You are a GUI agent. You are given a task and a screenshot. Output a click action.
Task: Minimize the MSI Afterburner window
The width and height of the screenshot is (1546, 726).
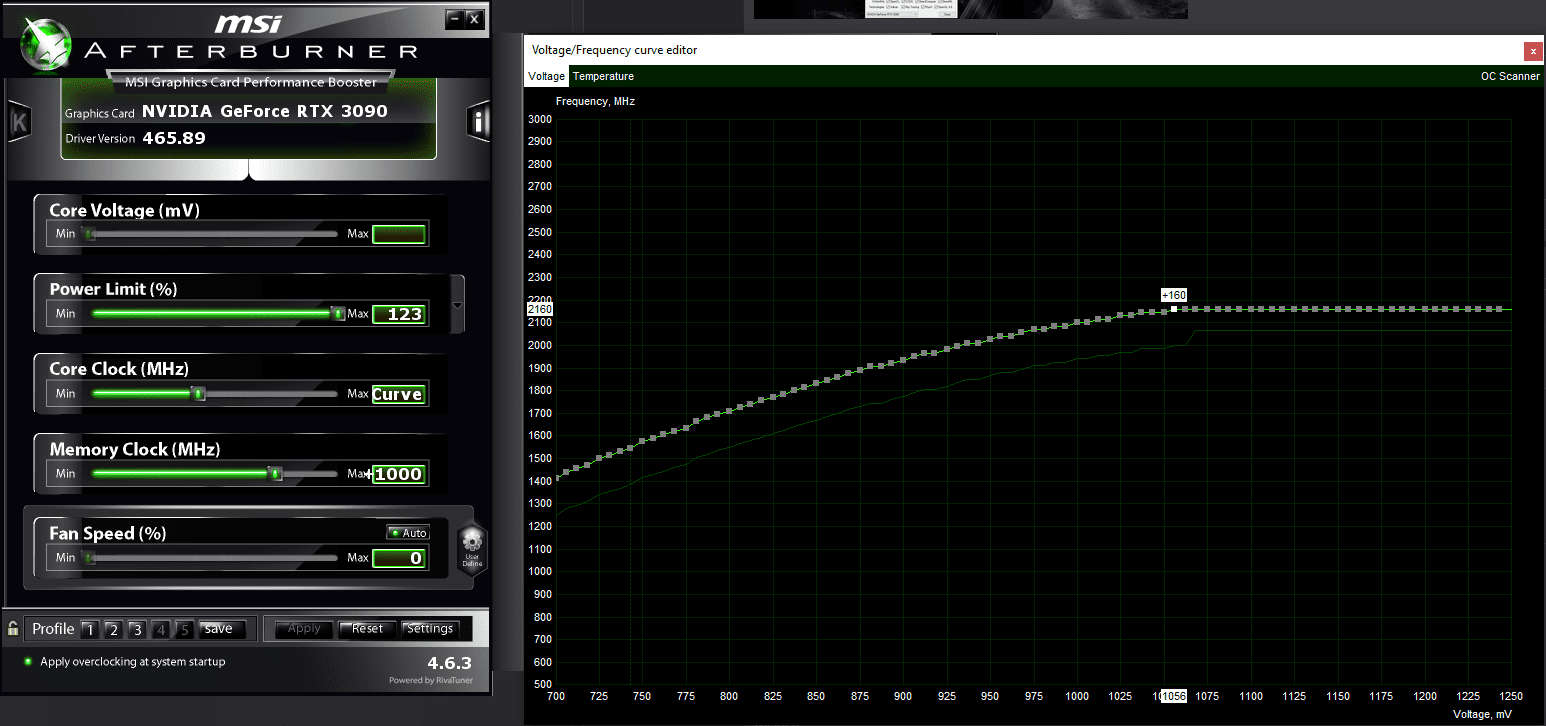point(455,18)
